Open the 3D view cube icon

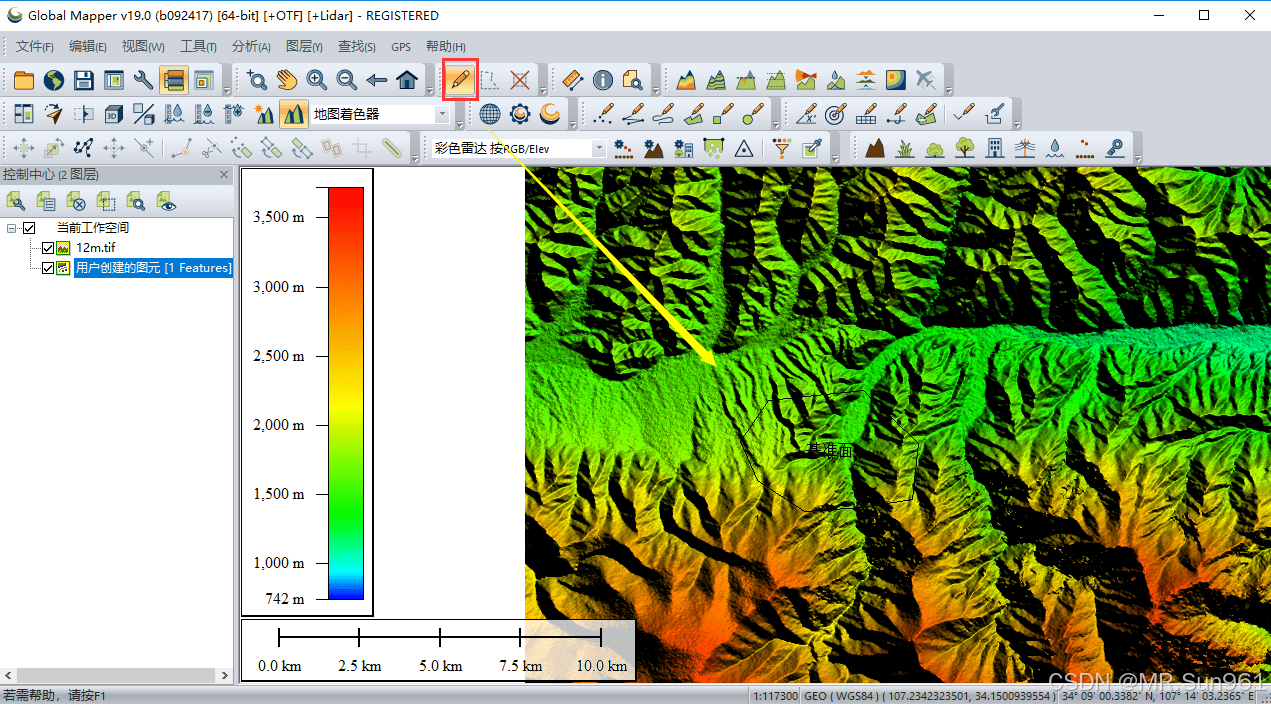pyautogui.click(x=114, y=114)
